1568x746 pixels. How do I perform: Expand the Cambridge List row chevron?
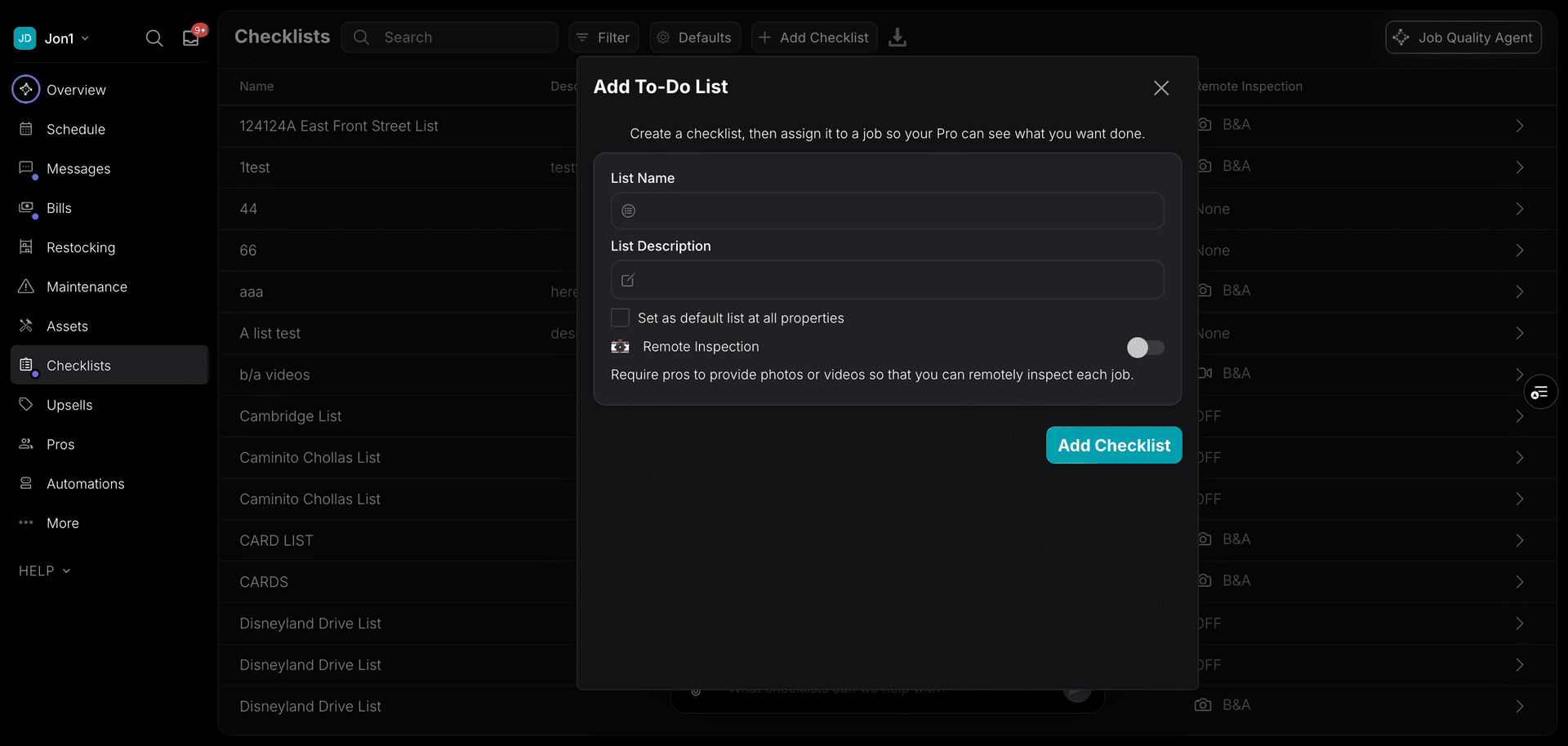pos(1520,416)
